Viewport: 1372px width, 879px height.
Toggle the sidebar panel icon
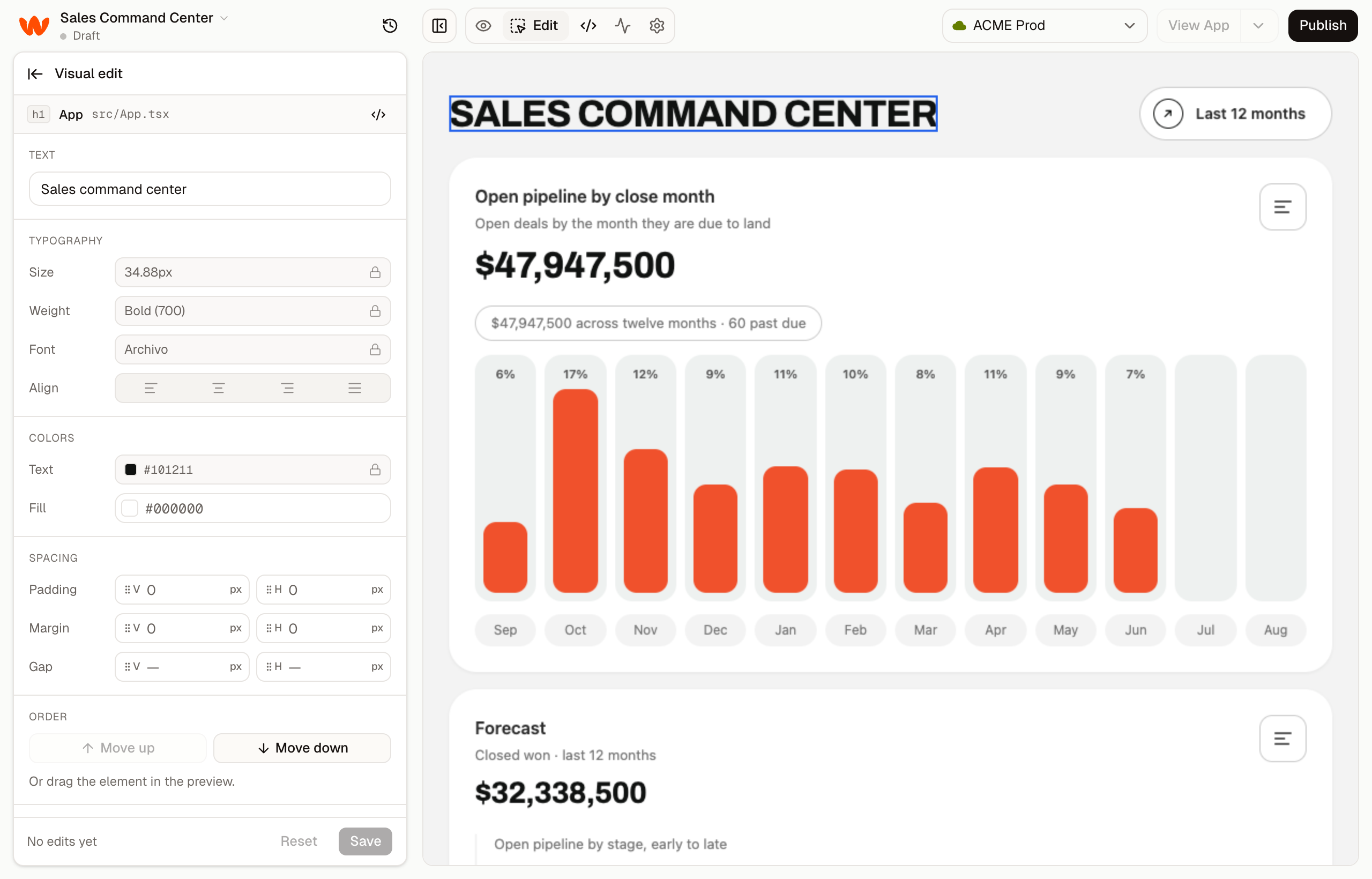[439, 26]
